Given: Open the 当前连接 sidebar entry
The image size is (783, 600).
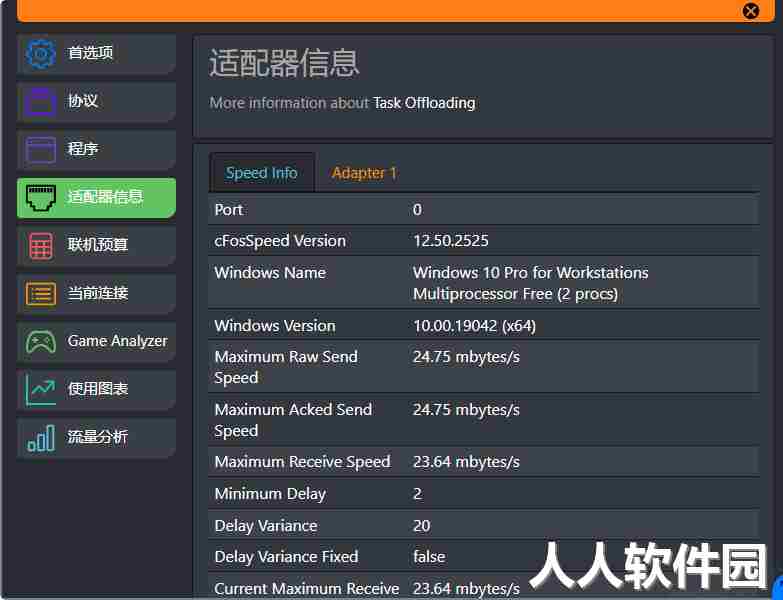Looking at the screenshot, I should 96,293.
